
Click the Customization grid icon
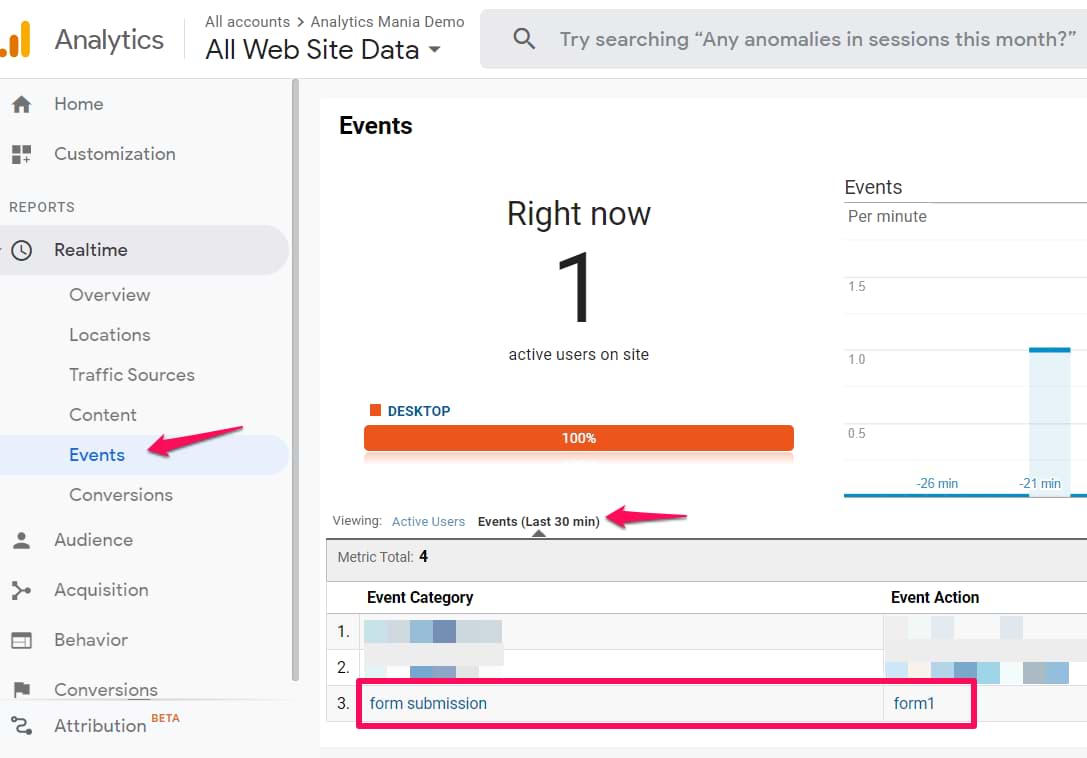21,154
